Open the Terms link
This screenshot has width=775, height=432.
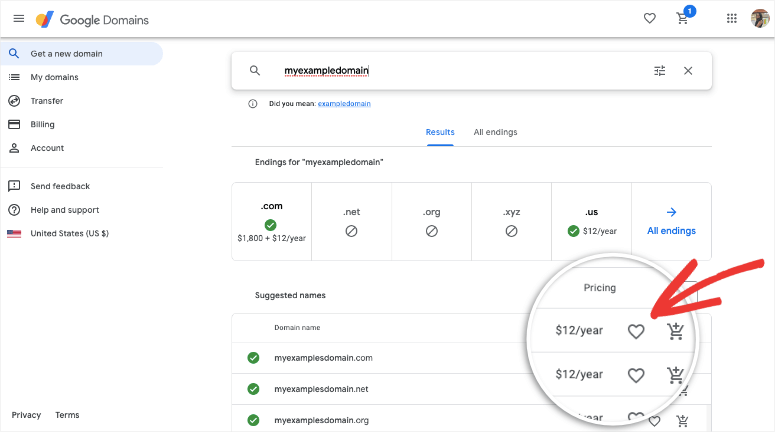click(67, 415)
